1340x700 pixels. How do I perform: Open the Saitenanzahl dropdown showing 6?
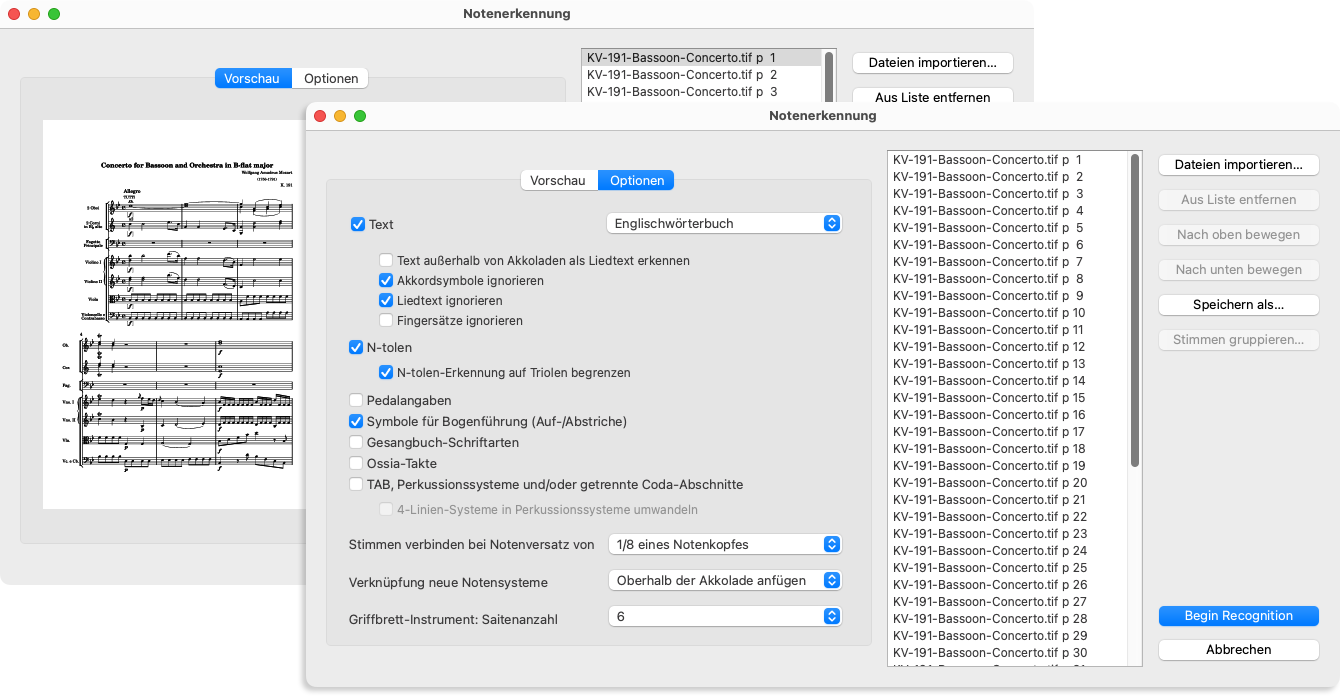coord(724,617)
